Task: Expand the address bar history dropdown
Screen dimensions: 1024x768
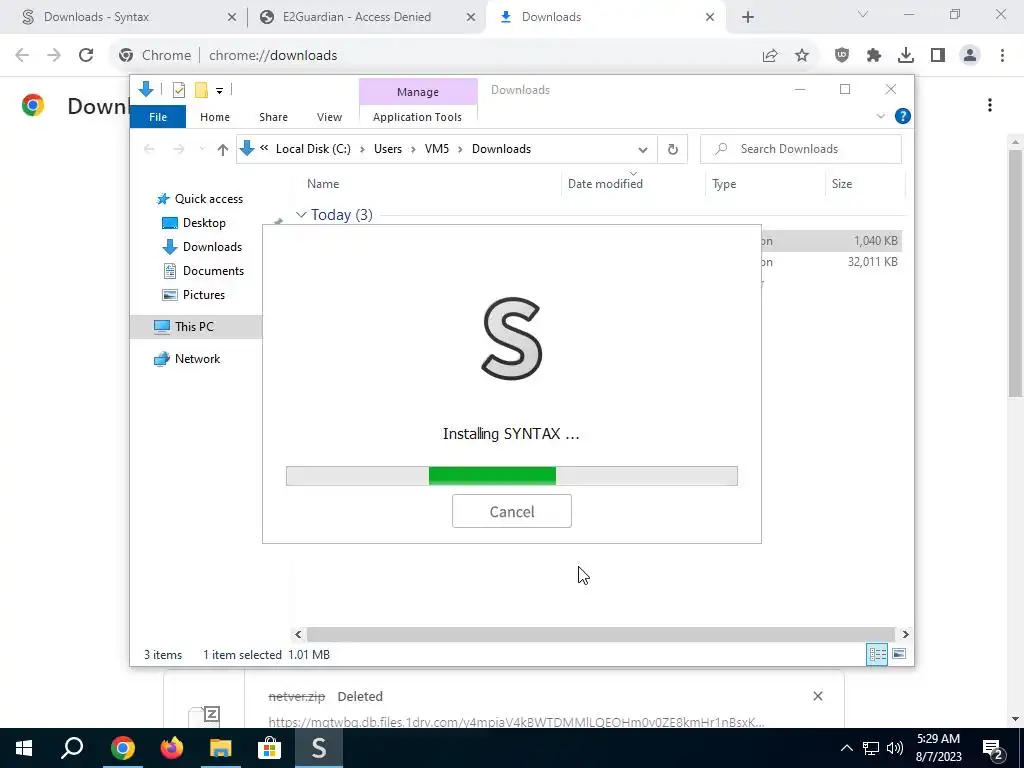Action: 643,150
